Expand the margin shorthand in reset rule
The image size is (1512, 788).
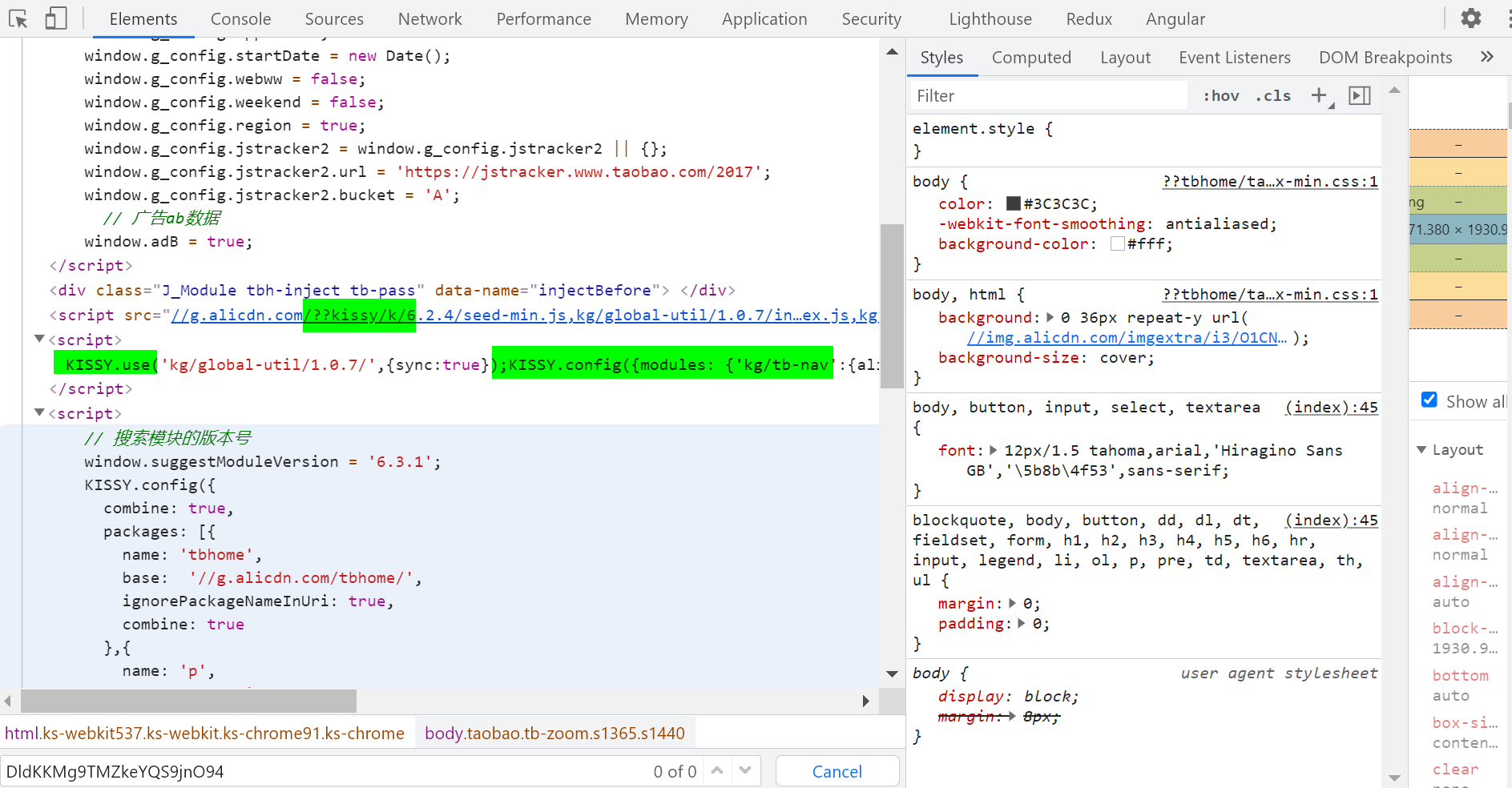[x=1013, y=603]
